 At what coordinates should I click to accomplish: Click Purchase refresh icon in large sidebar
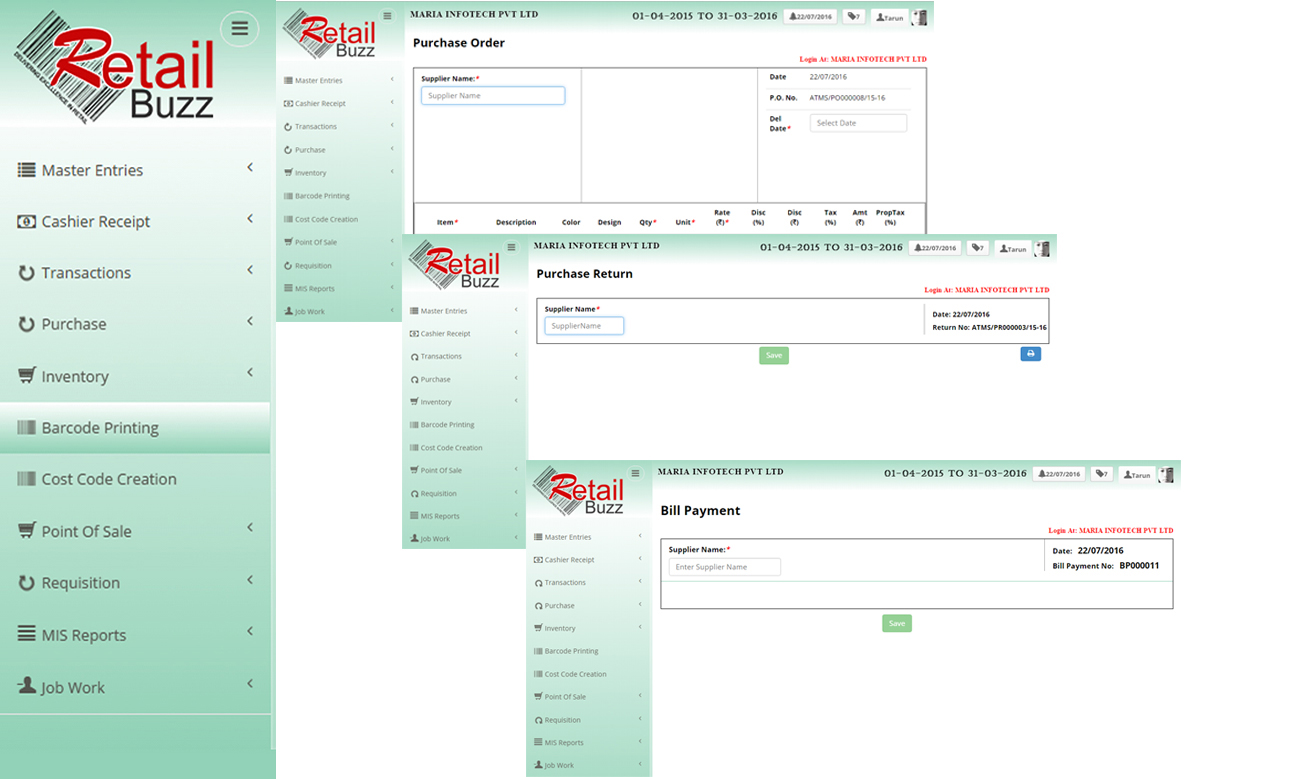pos(27,324)
